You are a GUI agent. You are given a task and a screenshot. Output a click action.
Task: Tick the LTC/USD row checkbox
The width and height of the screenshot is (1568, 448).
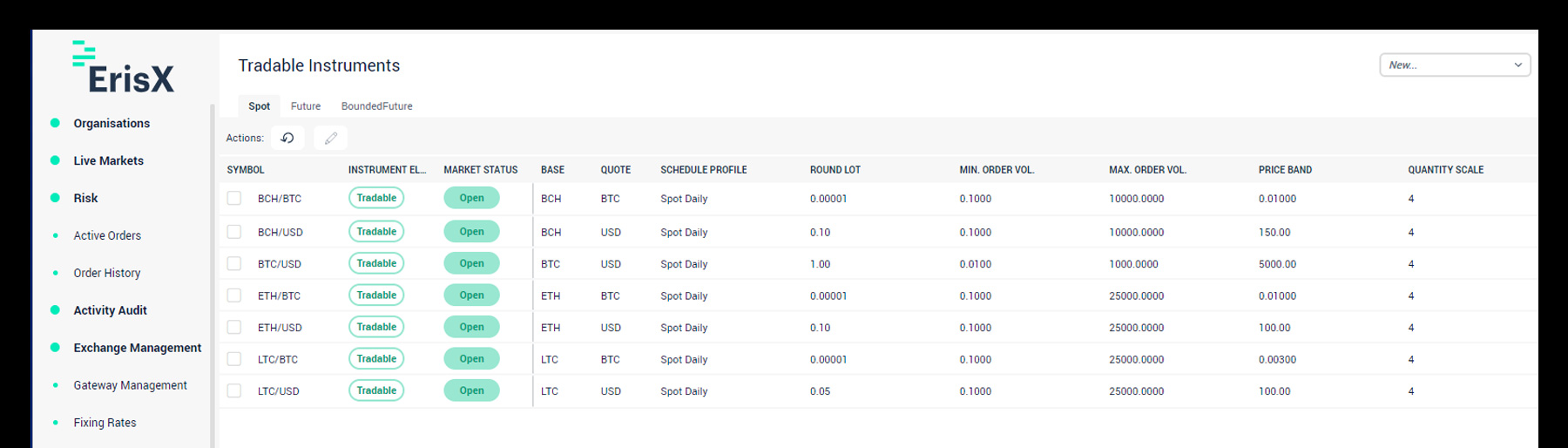(x=234, y=390)
